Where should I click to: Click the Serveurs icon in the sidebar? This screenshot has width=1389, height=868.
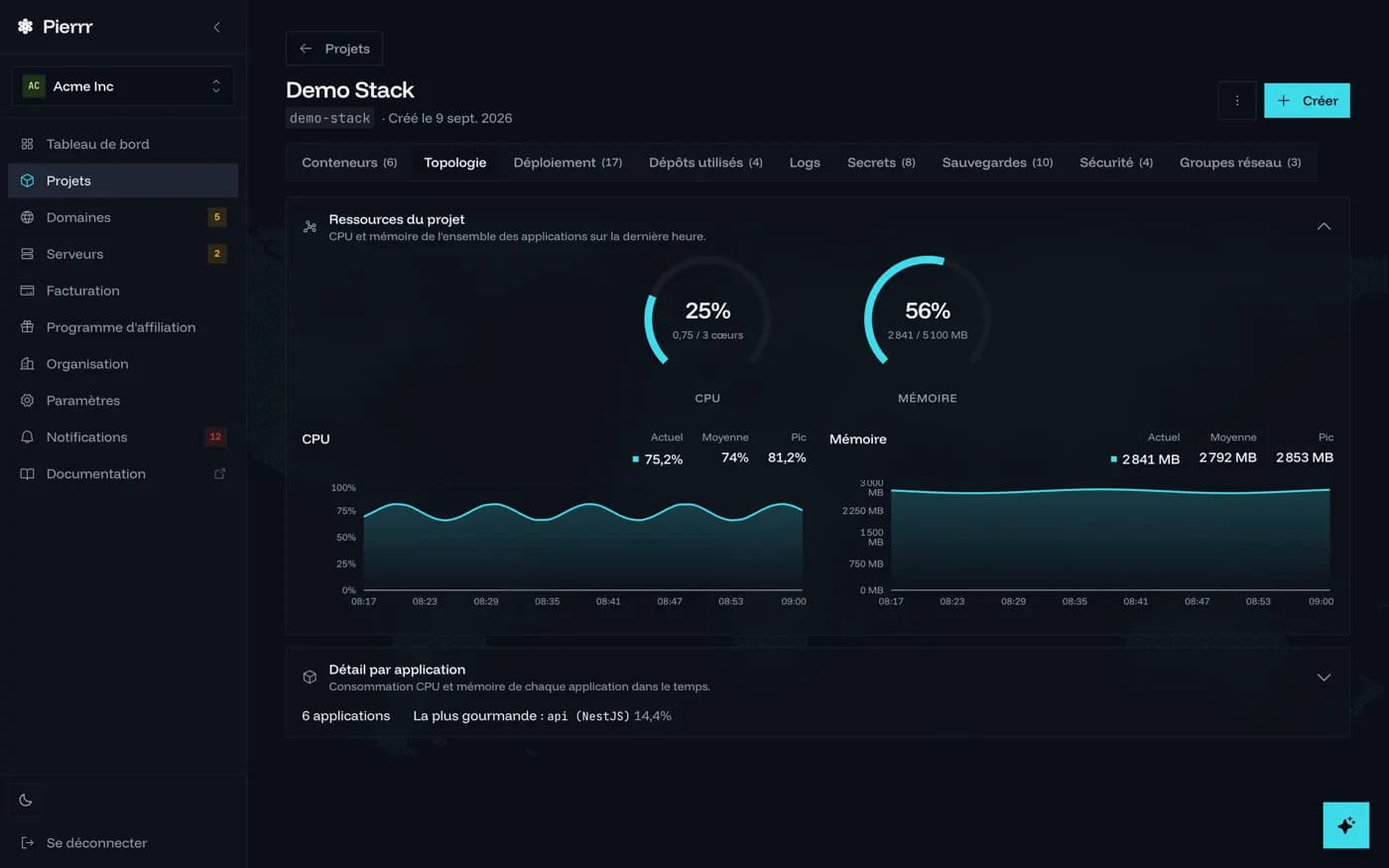tap(27, 254)
